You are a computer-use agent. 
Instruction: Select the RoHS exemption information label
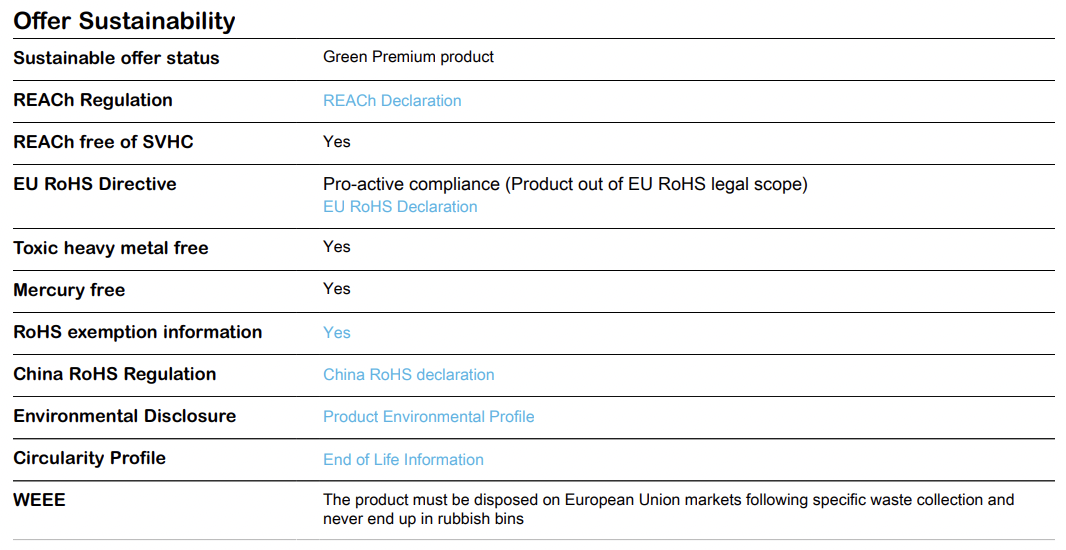coord(137,332)
